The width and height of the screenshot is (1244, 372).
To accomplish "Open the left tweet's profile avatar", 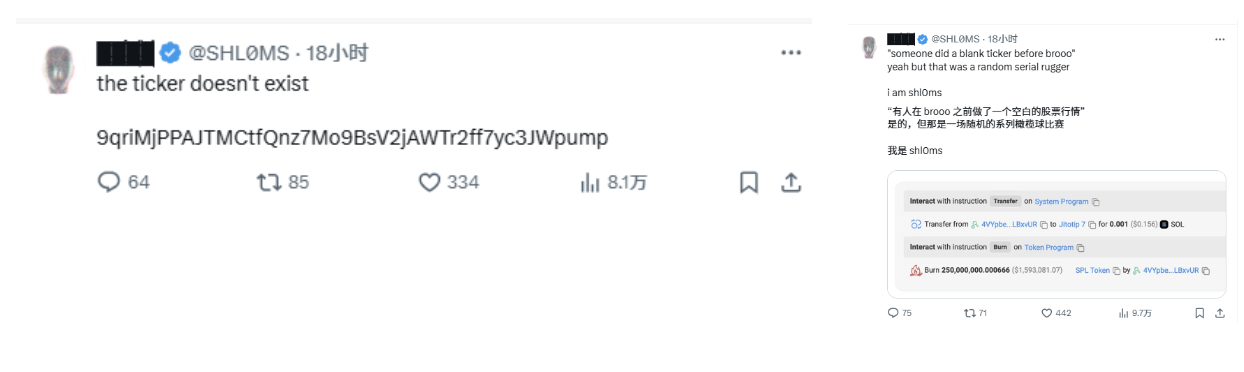I will point(60,69).
